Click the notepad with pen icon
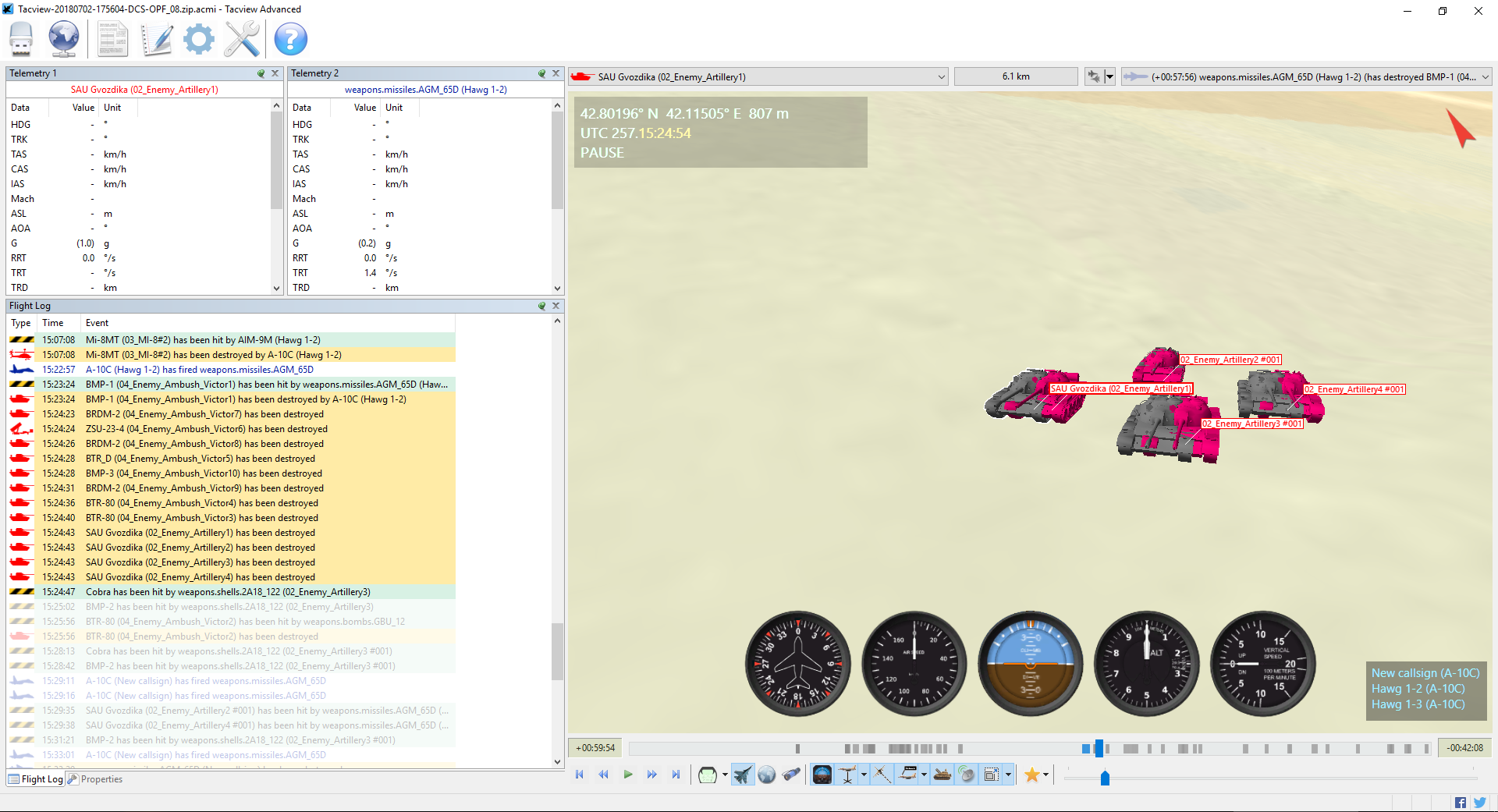Screen dimensions: 1498x812 pos(157,39)
